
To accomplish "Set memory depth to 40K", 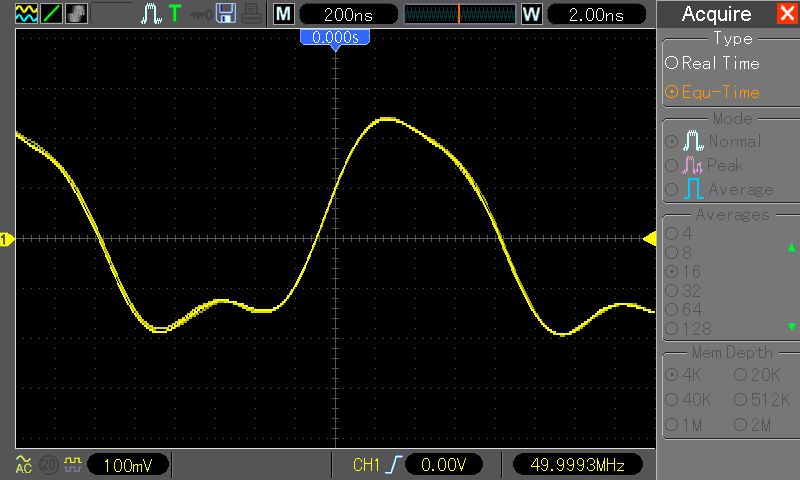I will tap(688, 400).
